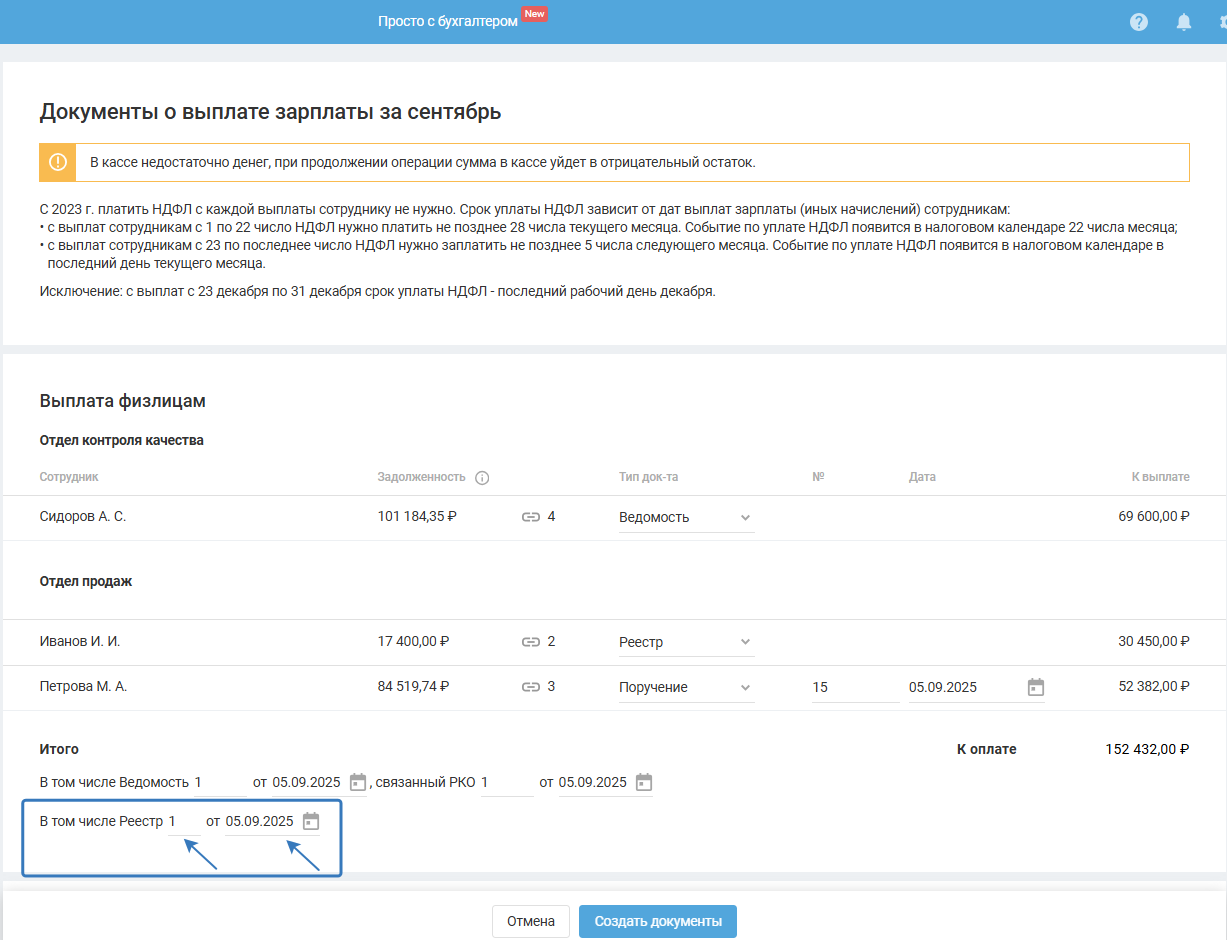1227x940 pixels.
Task: Click debt amount 17 400,00 ₽
Action: pos(414,642)
